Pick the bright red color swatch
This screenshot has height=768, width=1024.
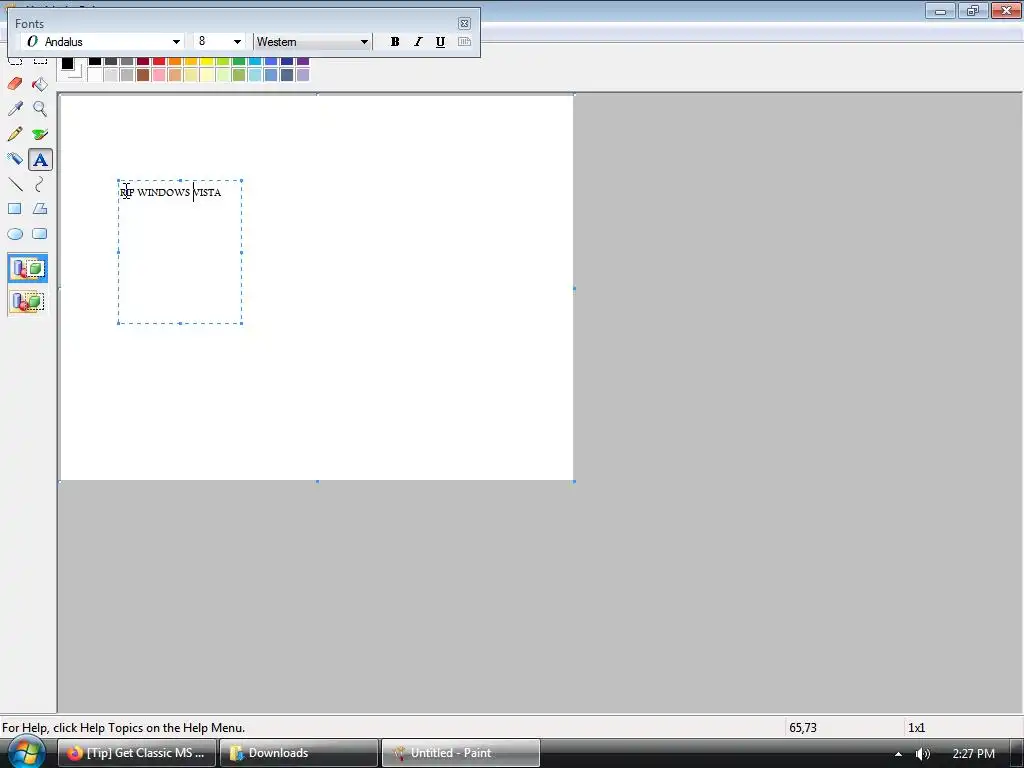159,61
